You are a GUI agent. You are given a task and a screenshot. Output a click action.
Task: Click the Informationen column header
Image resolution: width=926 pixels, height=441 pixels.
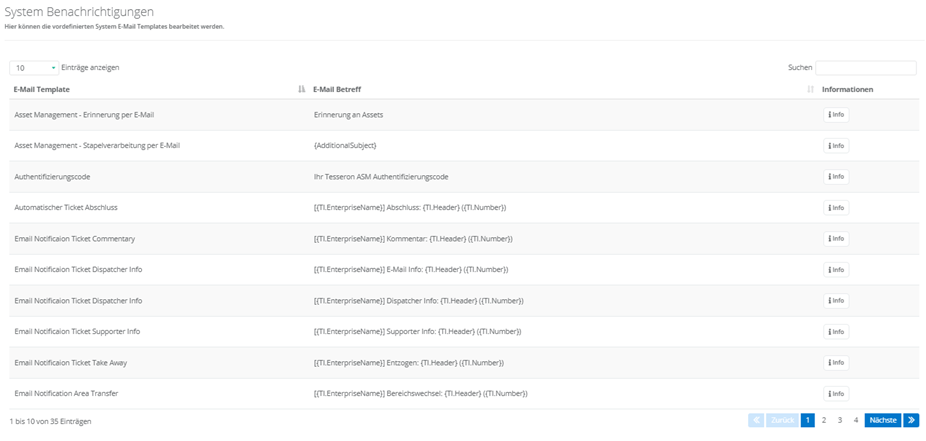[847, 90]
